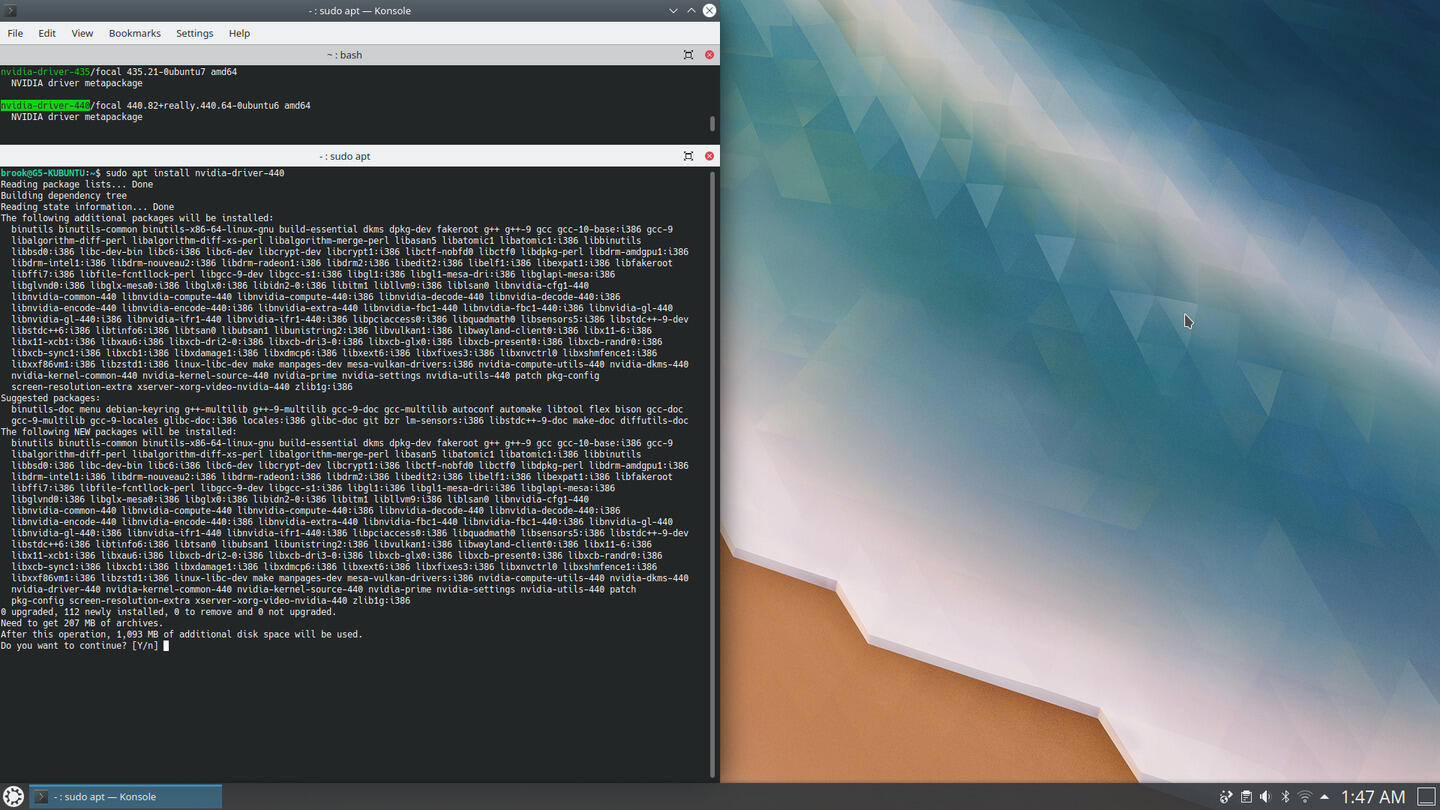Image resolution: width=1440 pixels, height=810 pixels.
Task: Click the bash pane title header
Action: pyautogui.click(x=345, y=55)
